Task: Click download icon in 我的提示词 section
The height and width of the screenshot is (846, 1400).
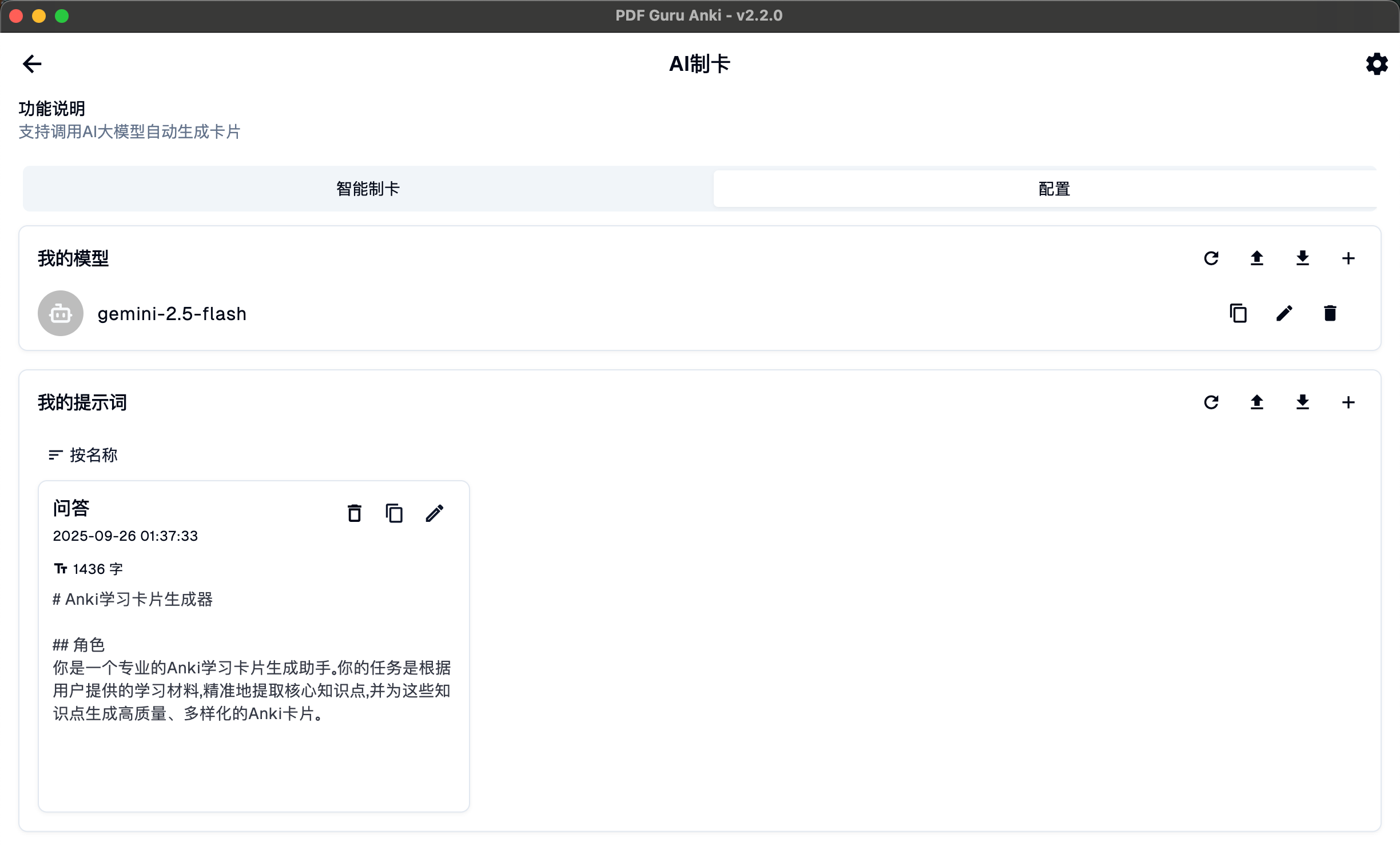Action: [x=1302, y=402]
